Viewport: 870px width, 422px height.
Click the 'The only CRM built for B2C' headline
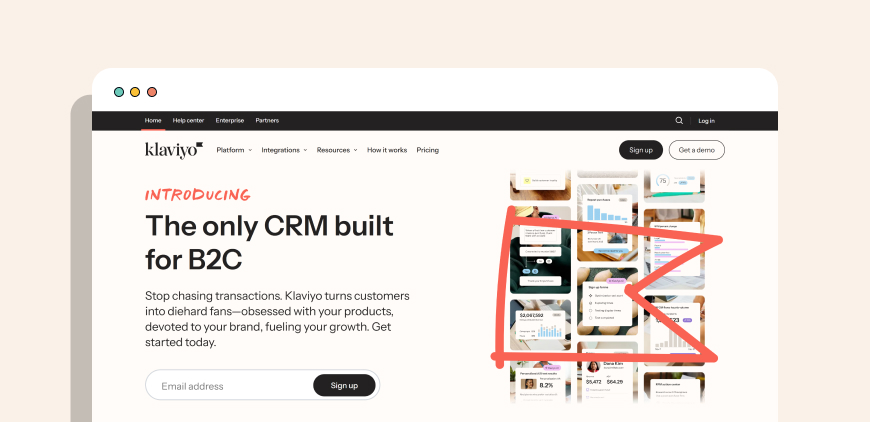[x=270, y=242]
